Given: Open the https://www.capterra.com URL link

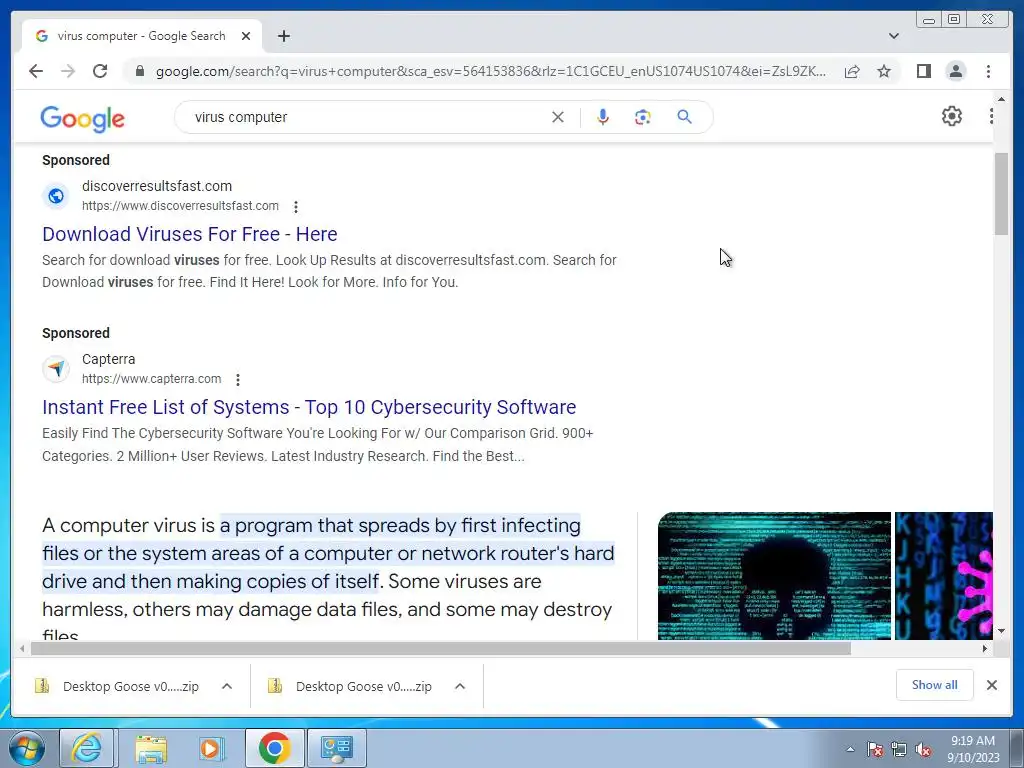Looking at the screenshot, I should pyautogui.click(x=152, y=379).
